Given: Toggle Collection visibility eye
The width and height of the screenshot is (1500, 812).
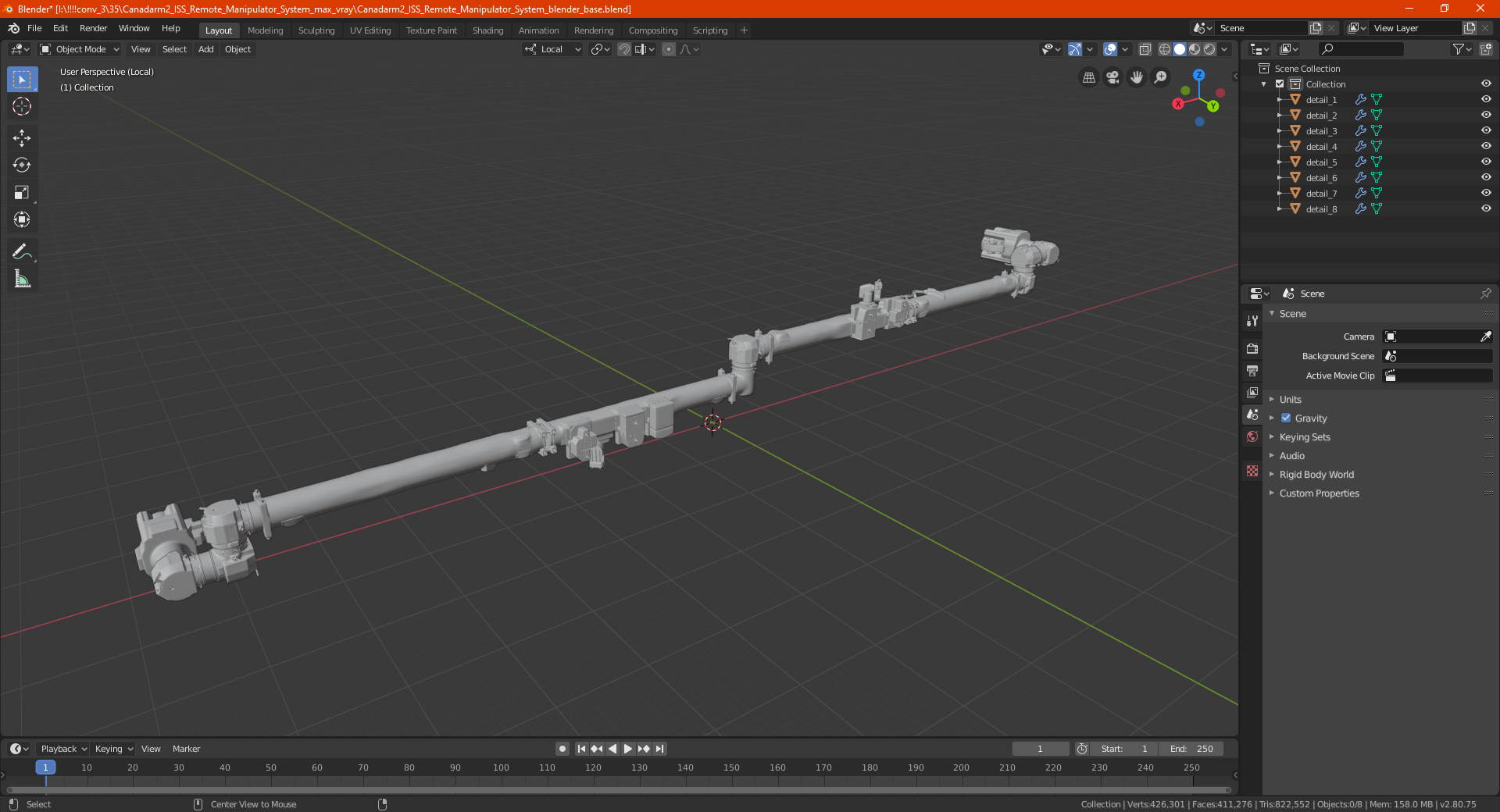Looking at the screenshot, I should [1486, 84].
